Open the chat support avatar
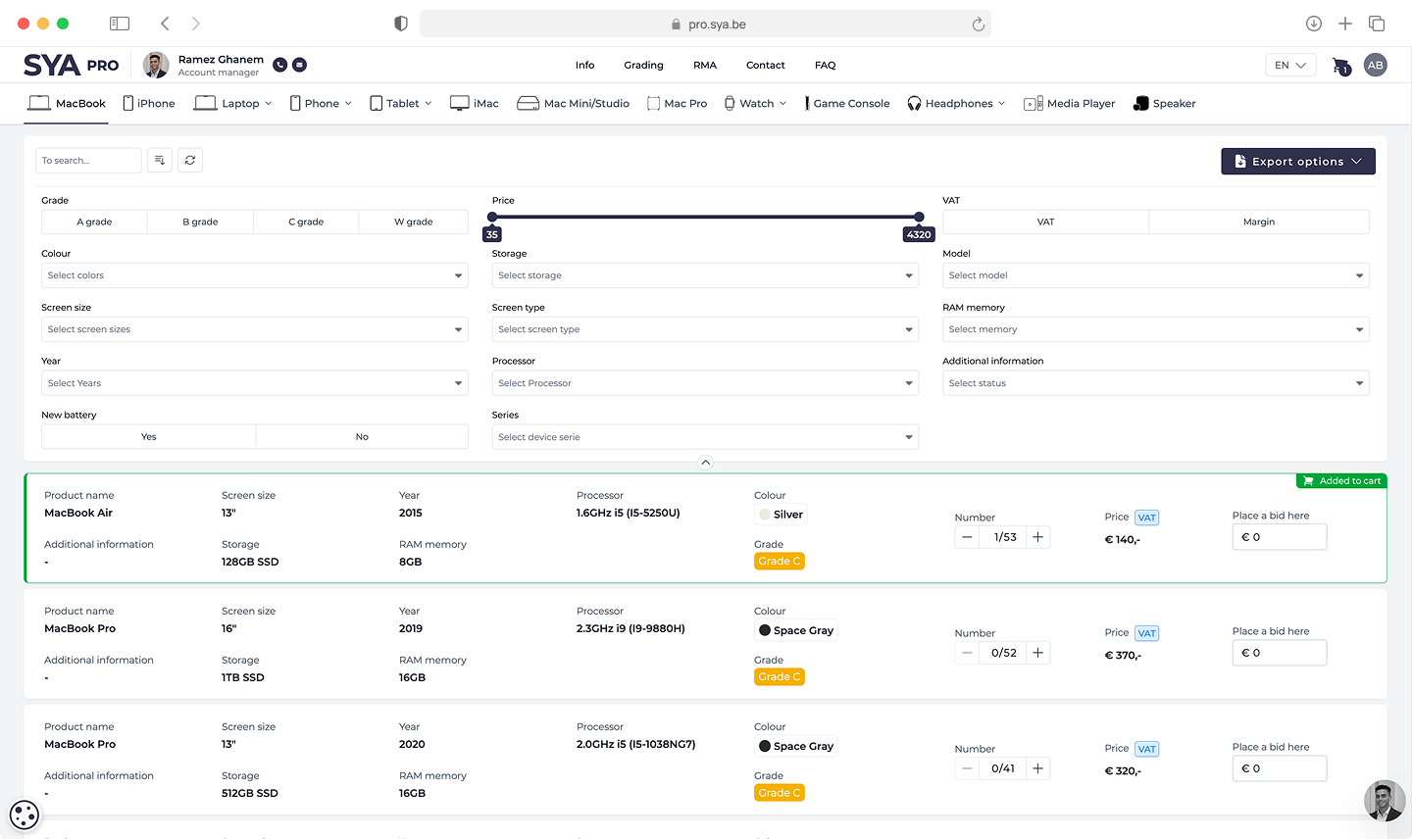This screenshot has height=840, width=1412. click(x=1385, y=801)
